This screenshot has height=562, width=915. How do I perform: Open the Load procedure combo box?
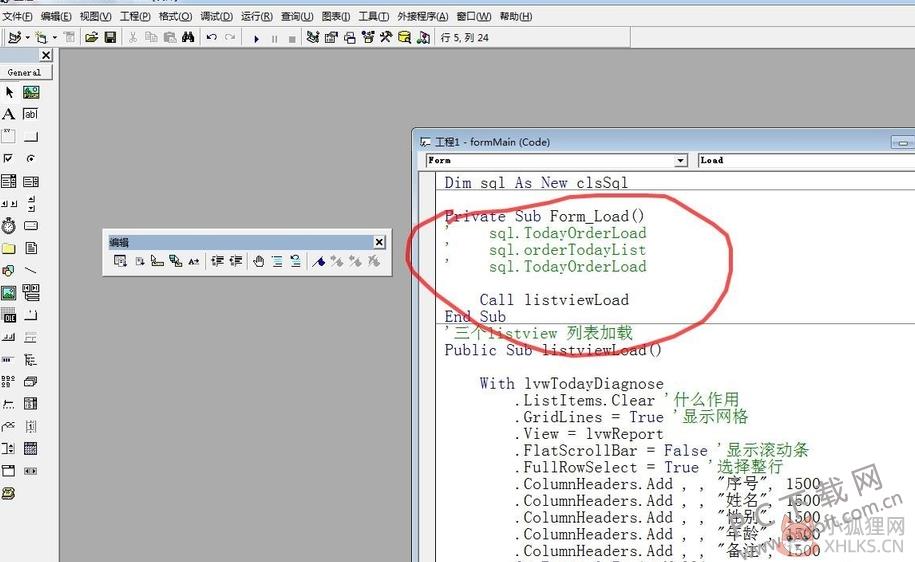tap(806, 160)
